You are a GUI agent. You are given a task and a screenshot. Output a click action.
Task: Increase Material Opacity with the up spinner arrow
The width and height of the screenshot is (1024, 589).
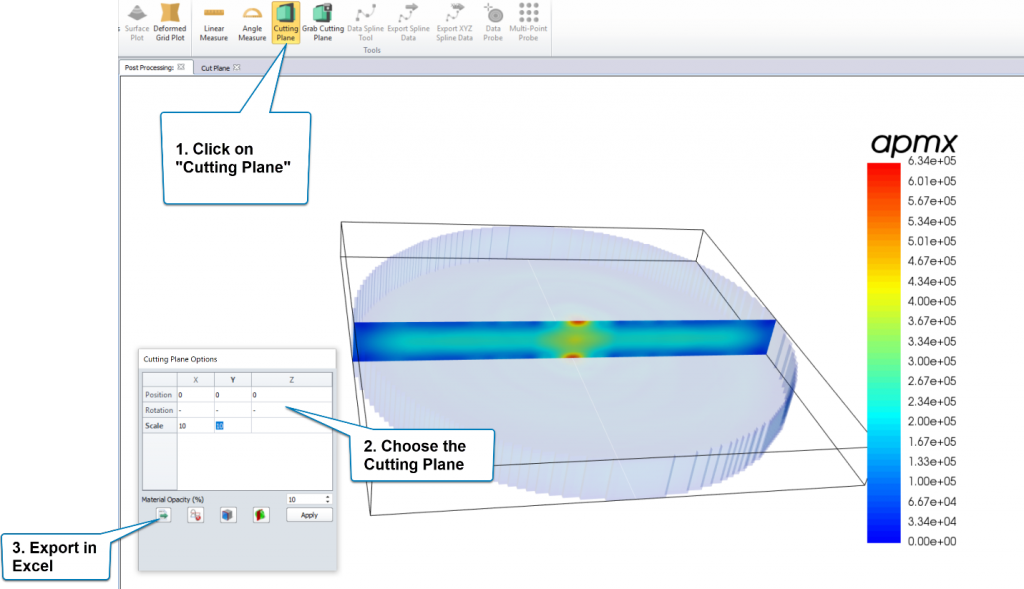pyautogui.click(x=327, y=495)
